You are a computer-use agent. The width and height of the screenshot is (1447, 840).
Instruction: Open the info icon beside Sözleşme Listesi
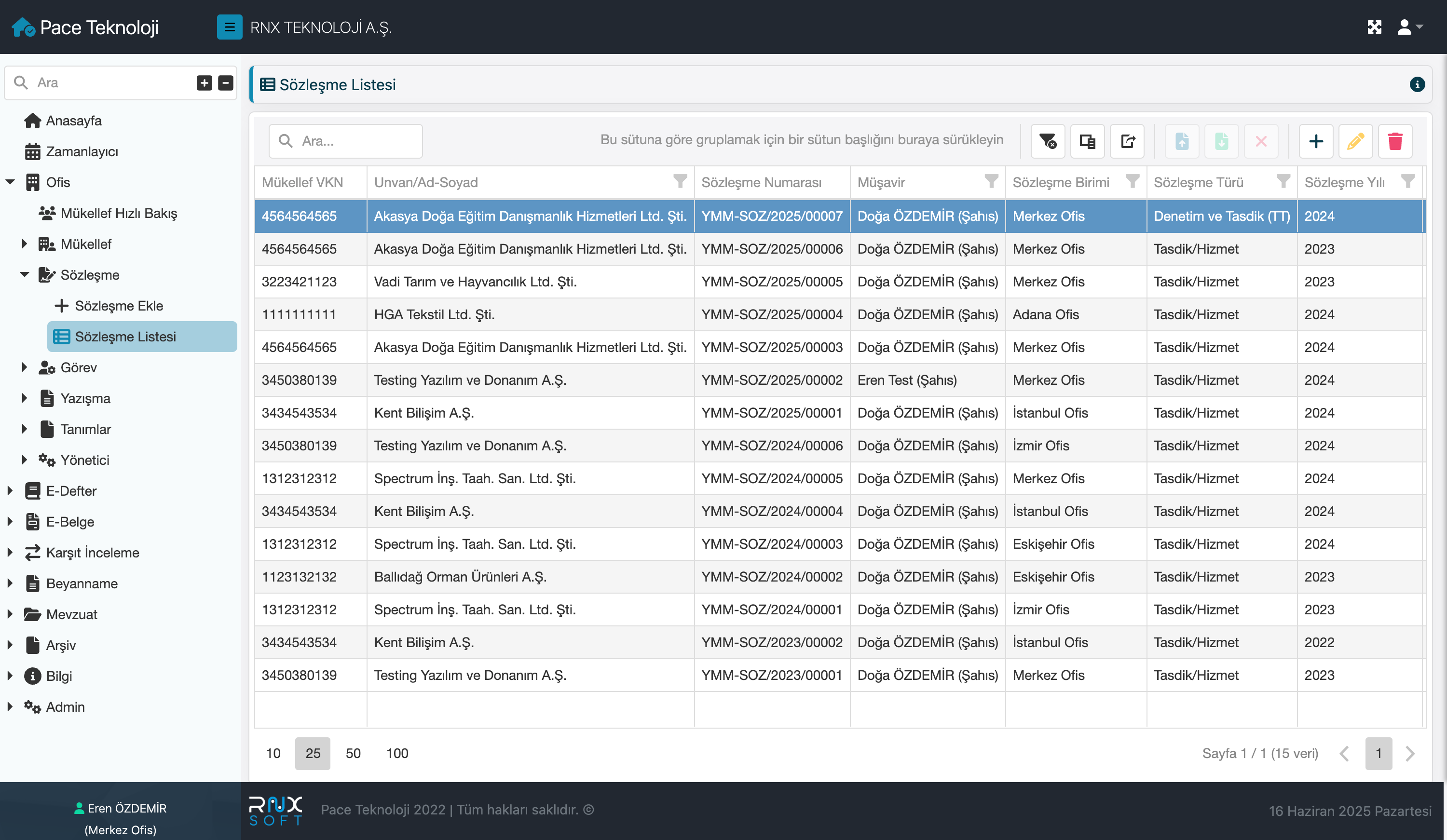[x=1417, y=85]
